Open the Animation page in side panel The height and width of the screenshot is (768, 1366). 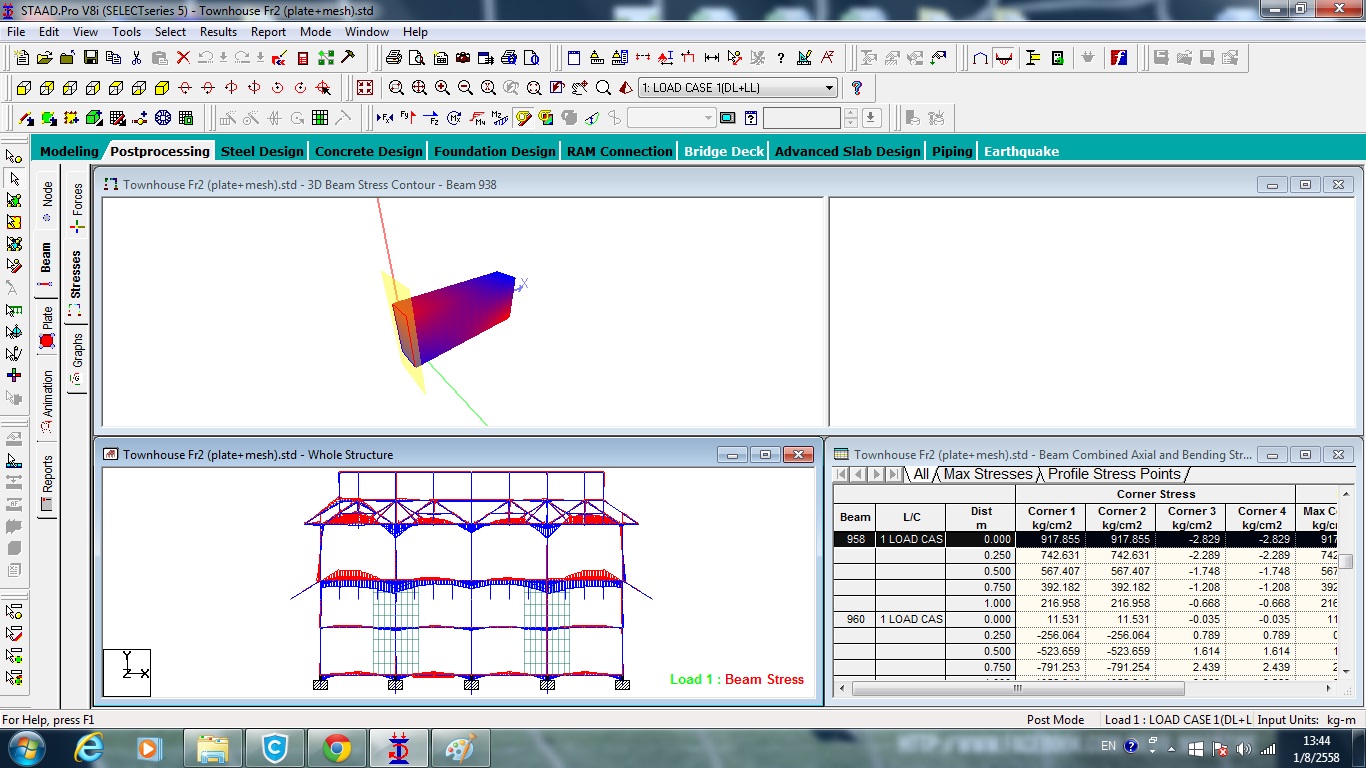[x=46, y=402]
